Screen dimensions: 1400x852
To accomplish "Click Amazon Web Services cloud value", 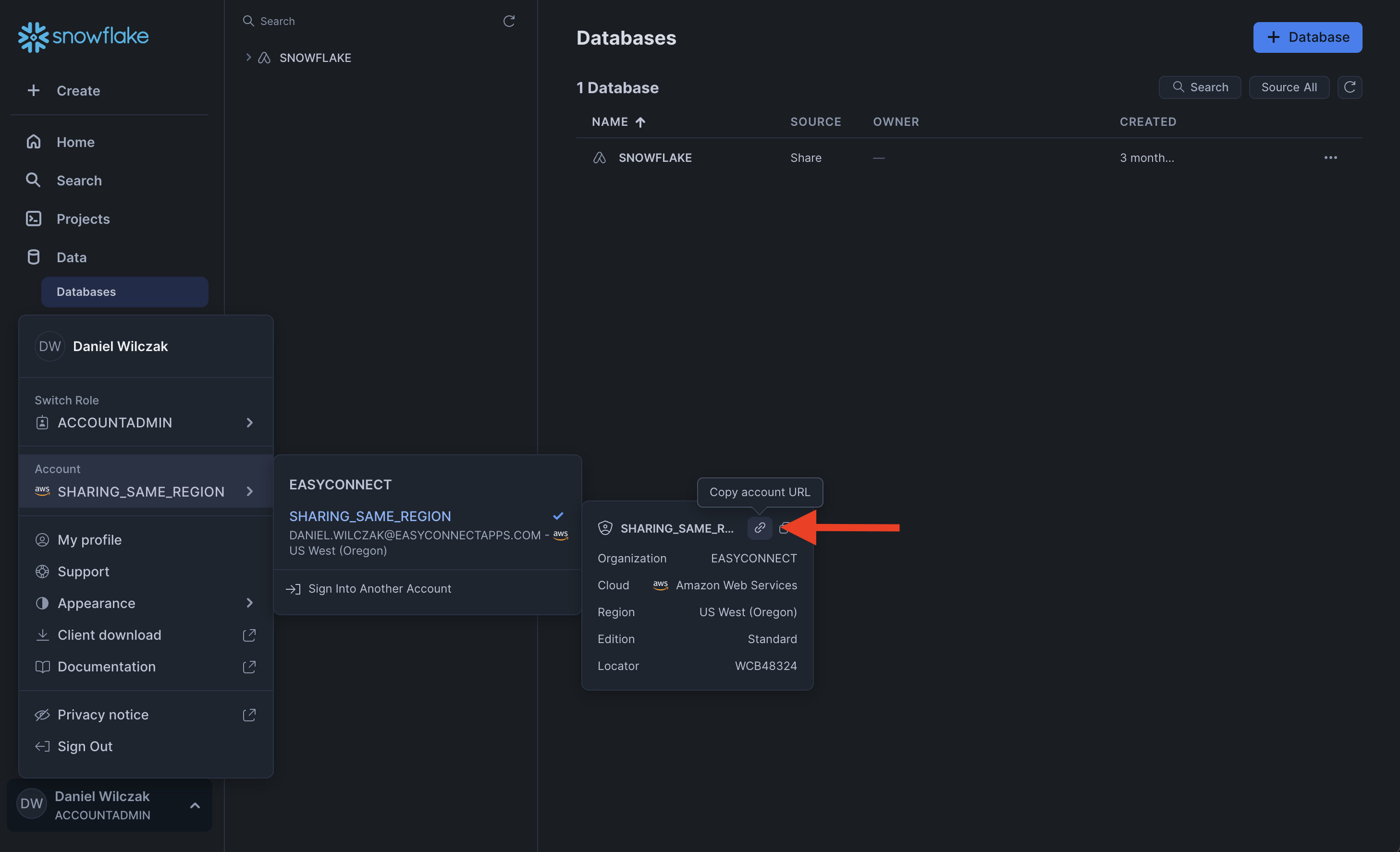I will 737,585.
